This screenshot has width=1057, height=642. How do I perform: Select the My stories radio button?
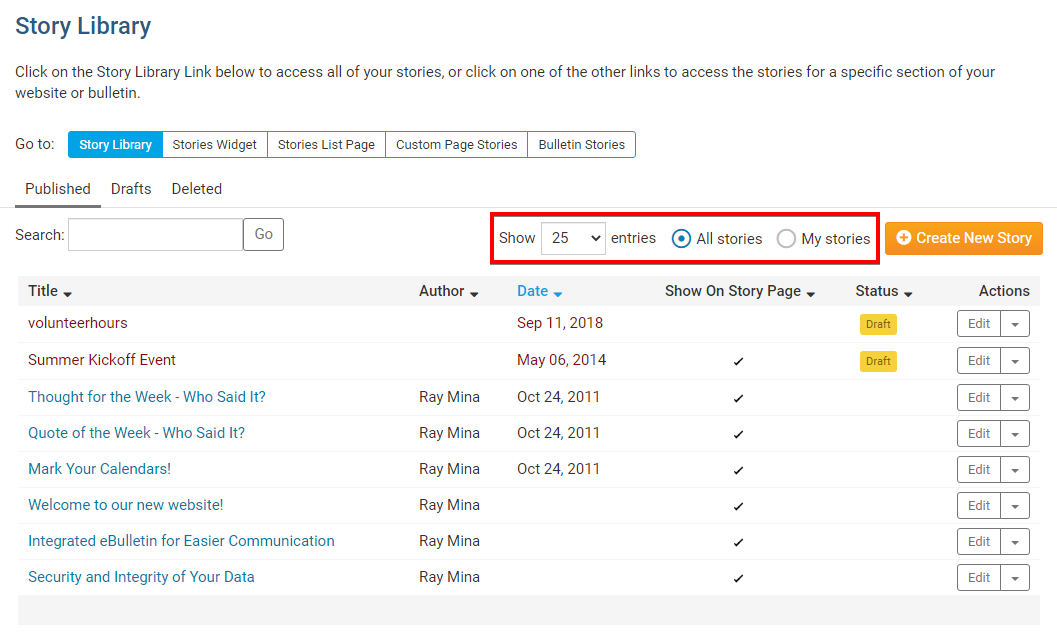[787, 239]
